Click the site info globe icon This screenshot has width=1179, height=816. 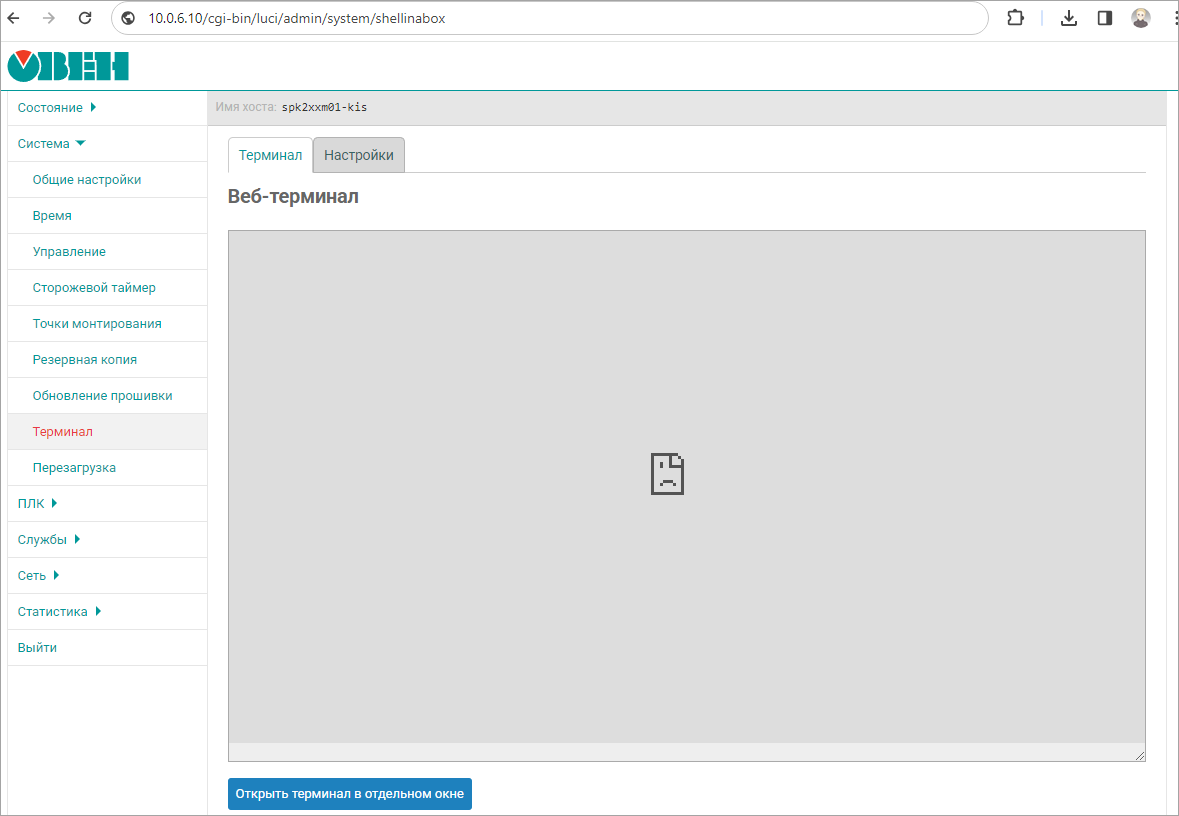(128, 18)
